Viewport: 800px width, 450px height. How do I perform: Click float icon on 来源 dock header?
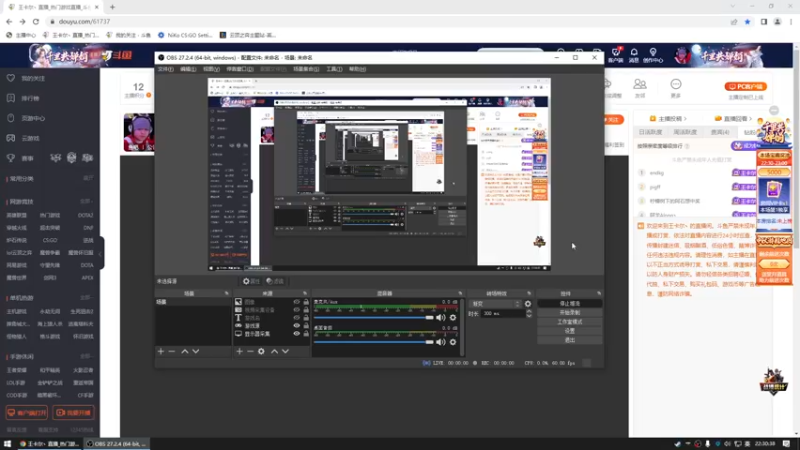(x=305, y=293)
